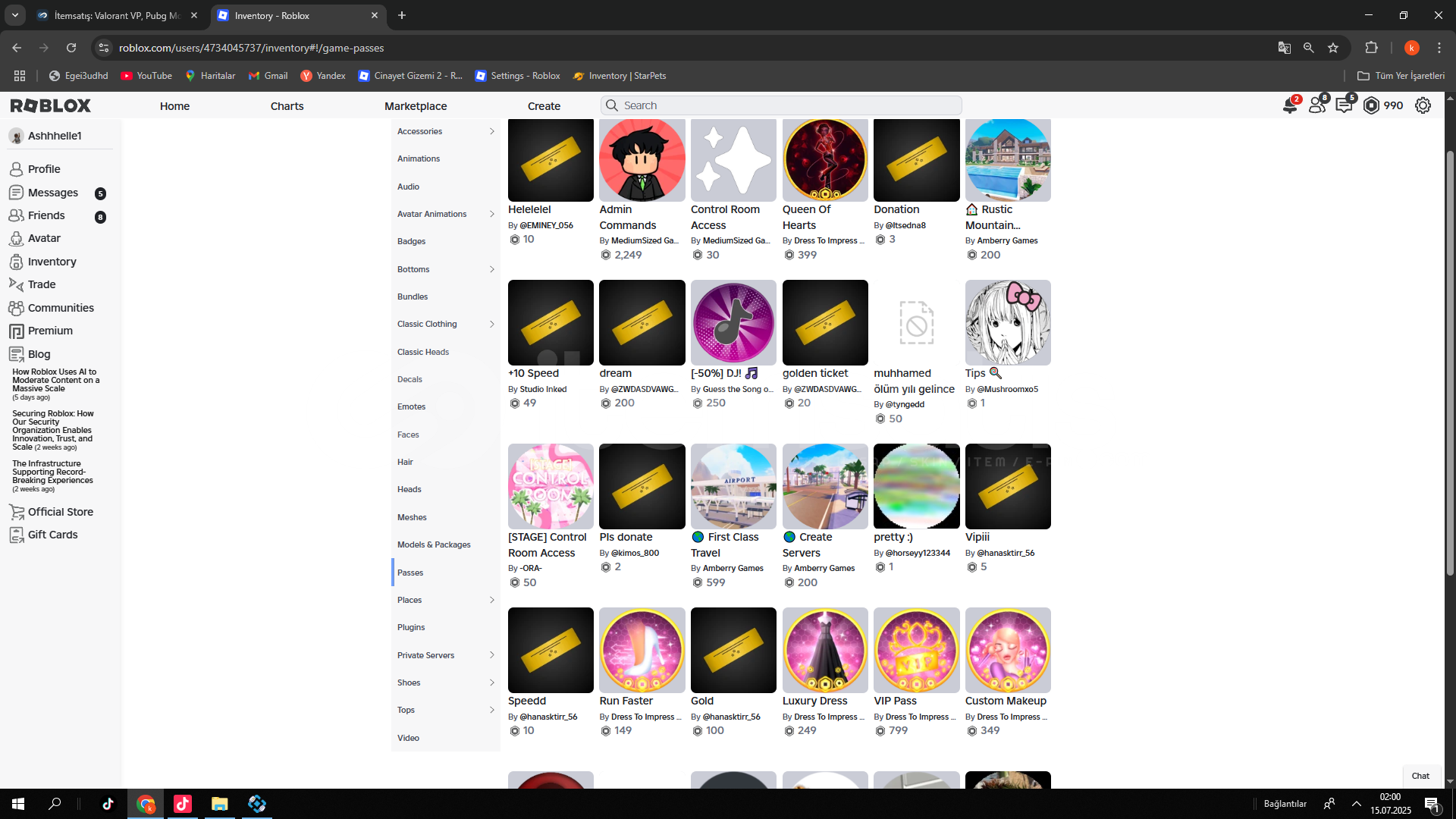Expand the Places category
This screenshot has width=1456, height=819.
pos(492,600)
